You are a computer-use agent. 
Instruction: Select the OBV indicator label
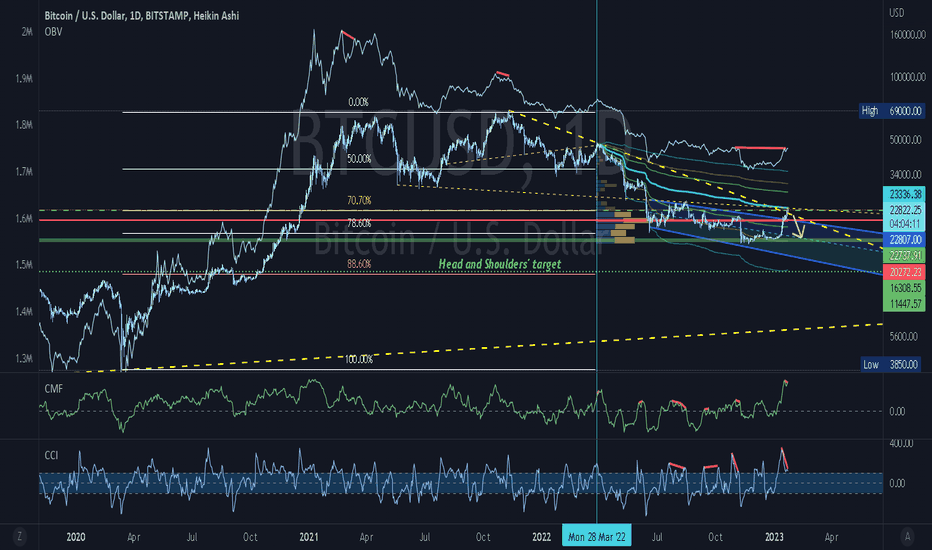coord(53,32)
